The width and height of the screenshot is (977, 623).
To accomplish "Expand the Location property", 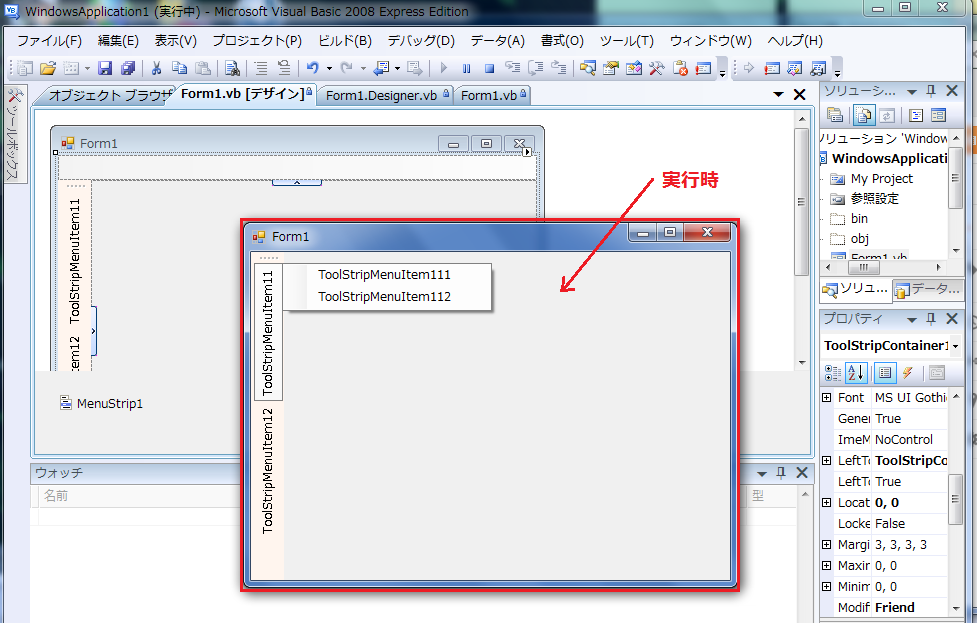I will [x=826, y=502].
